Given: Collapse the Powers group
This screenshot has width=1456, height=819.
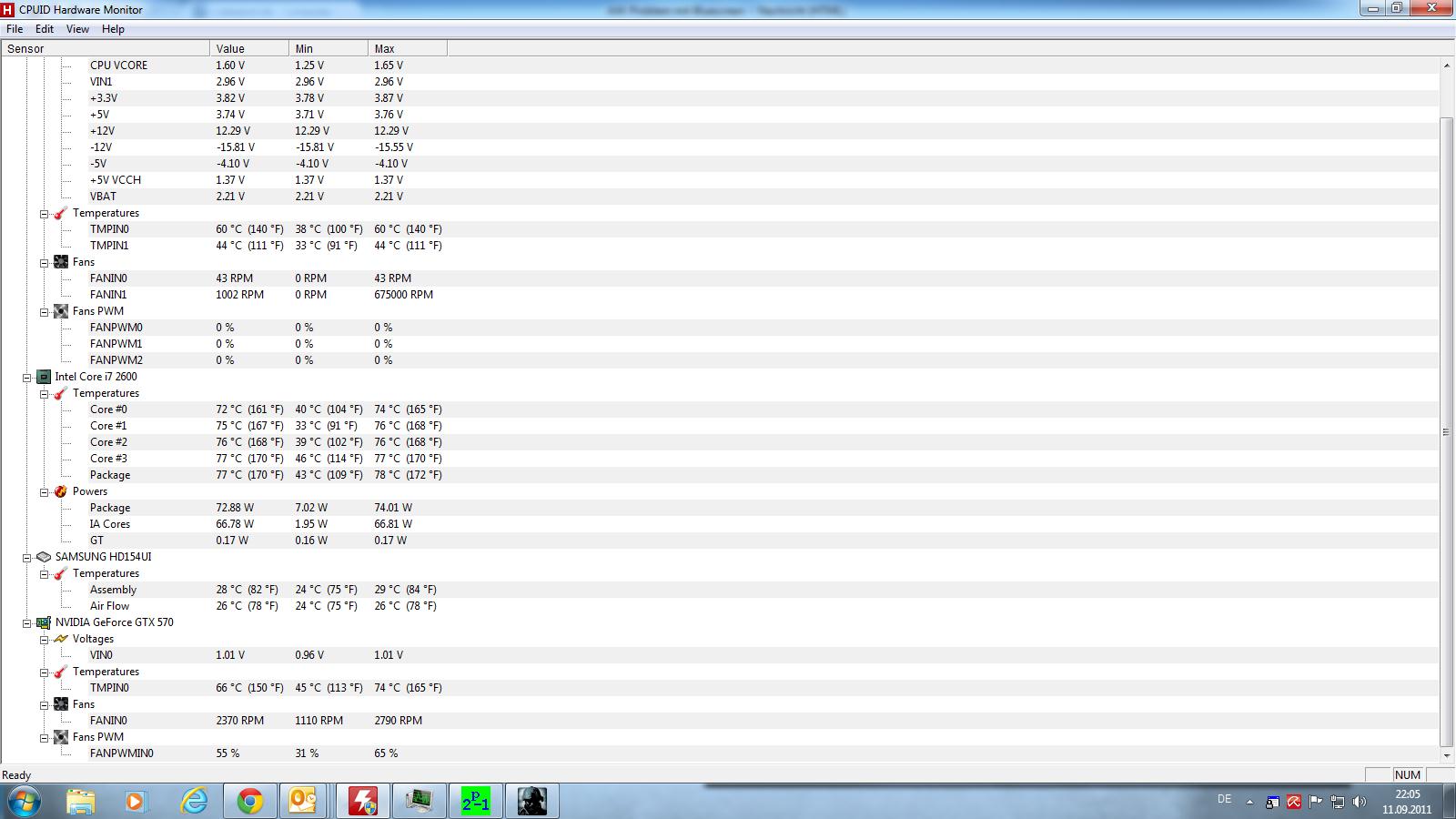Looking at the screenshot, I should click(44, 491).
